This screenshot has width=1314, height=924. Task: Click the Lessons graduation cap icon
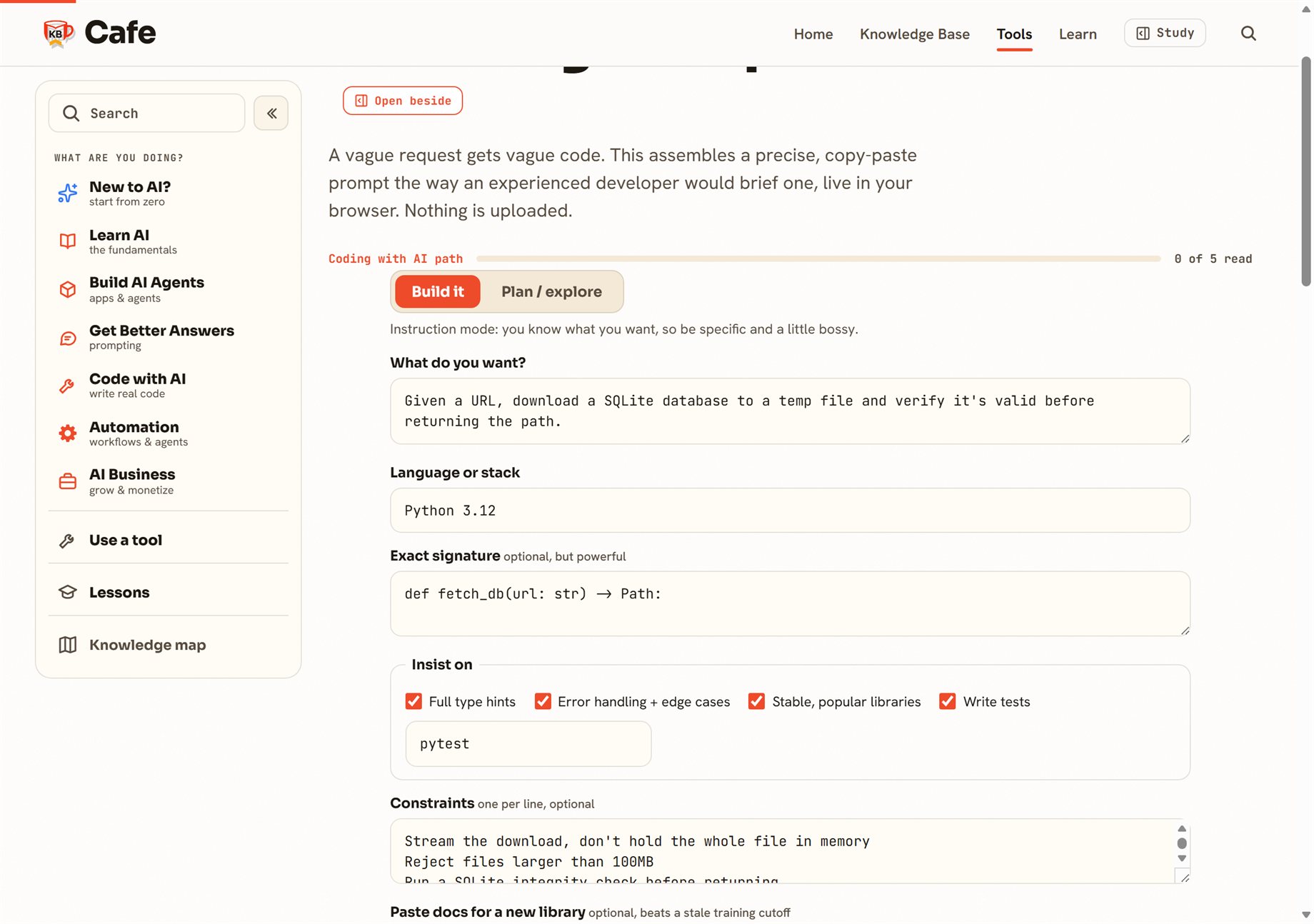click(68, 593)
